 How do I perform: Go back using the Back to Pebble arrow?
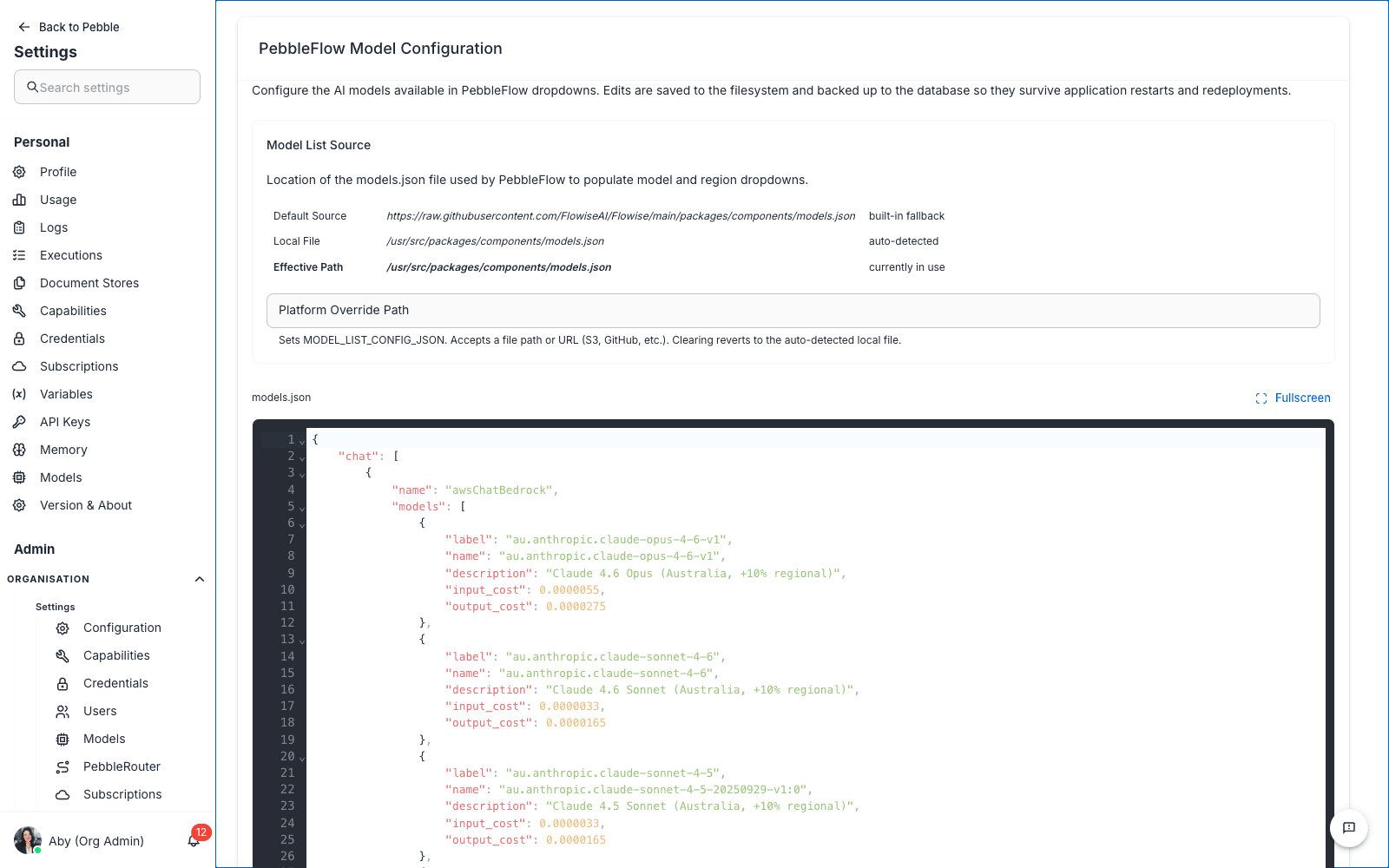[x=24, y=27]
